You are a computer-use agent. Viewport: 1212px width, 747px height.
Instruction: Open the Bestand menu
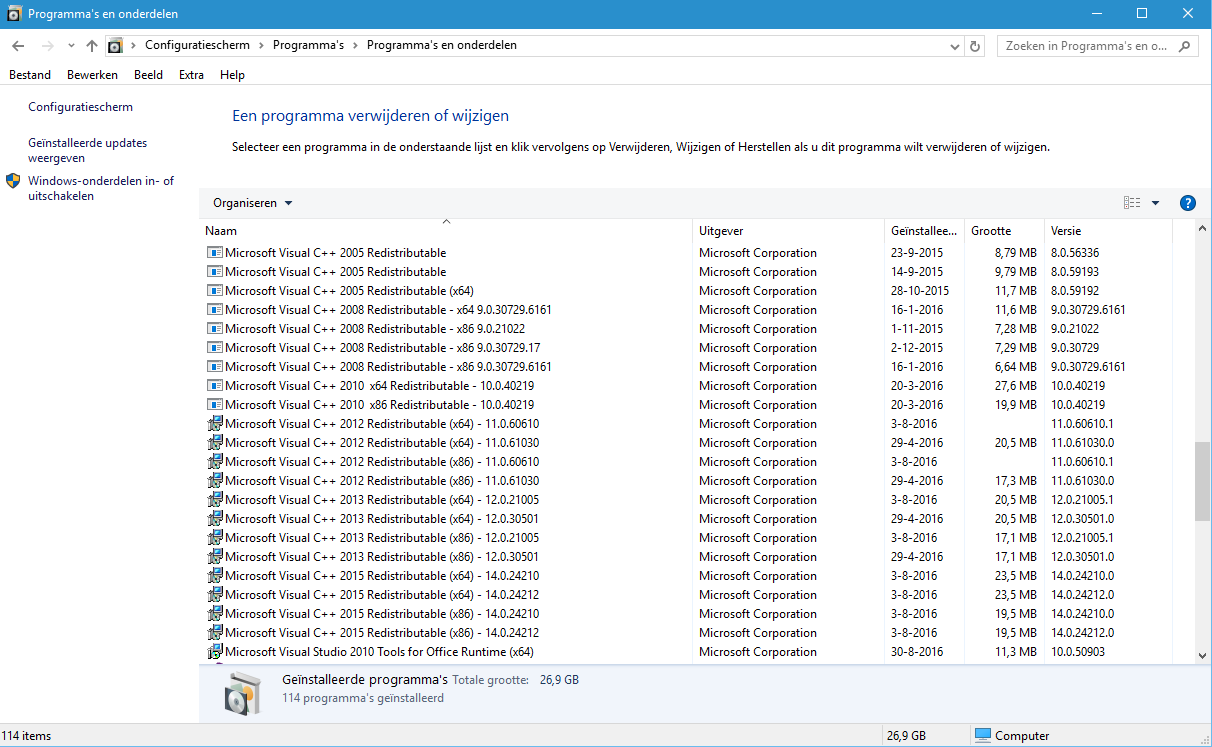[30, 75]
